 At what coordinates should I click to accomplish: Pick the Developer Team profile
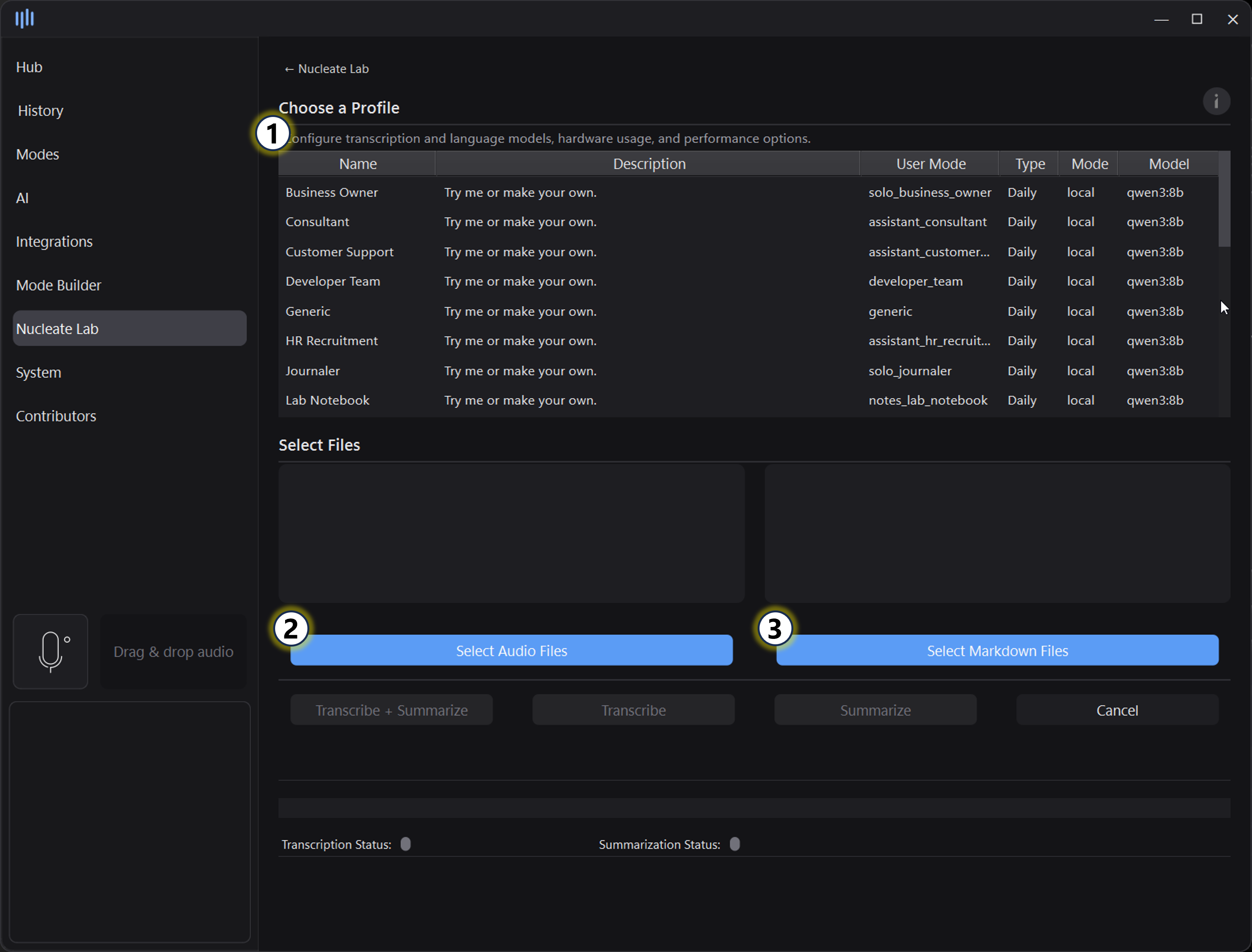748,282
